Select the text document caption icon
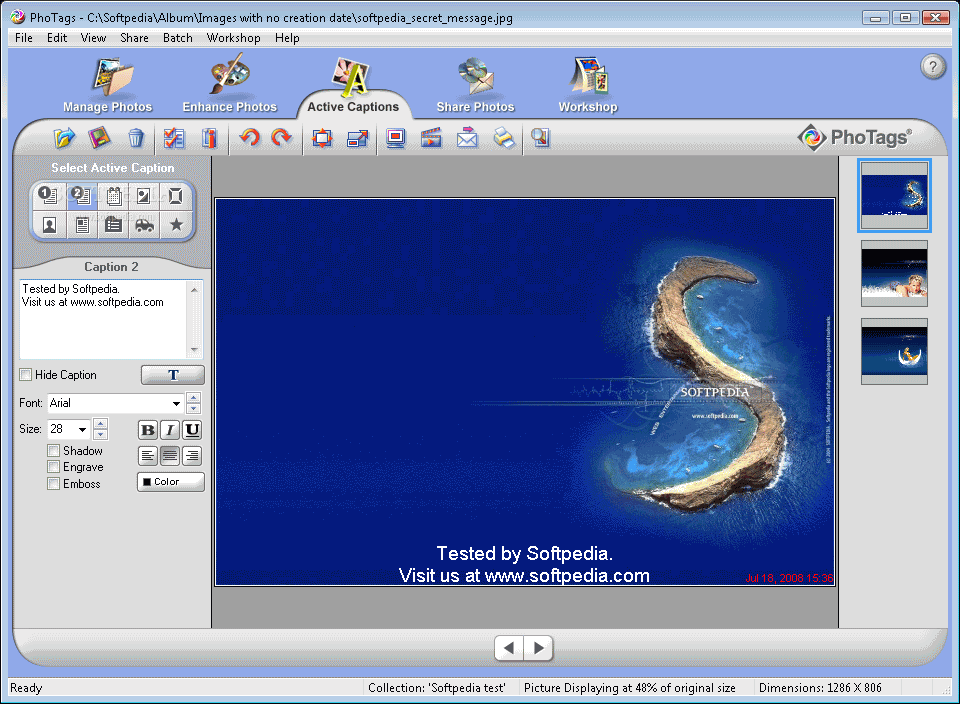Image resolution: width=960 pixels, height=704 pixels. coord(82,225)
